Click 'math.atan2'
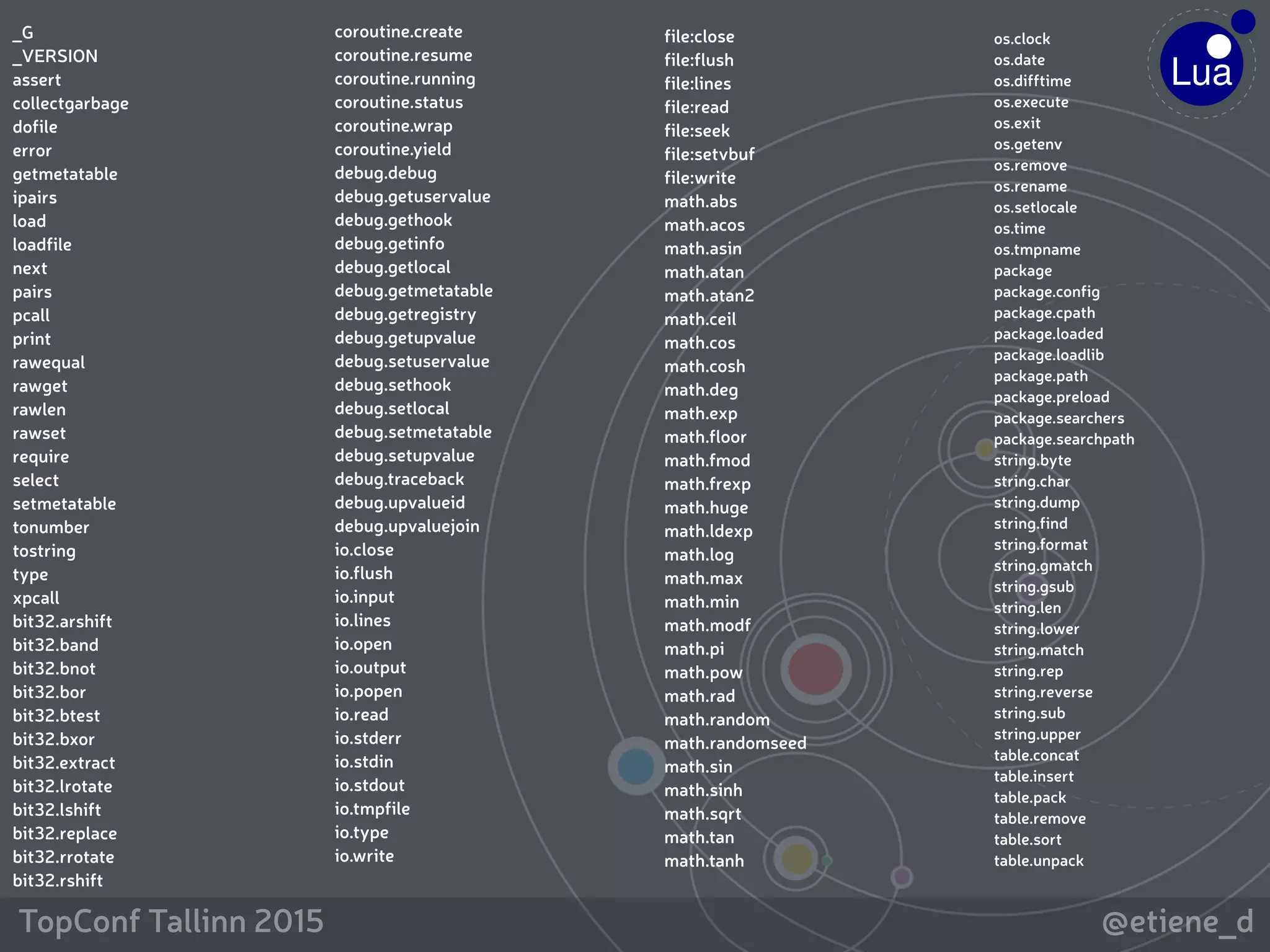Screen dimensions: 1270x952 tap(709, 296)
